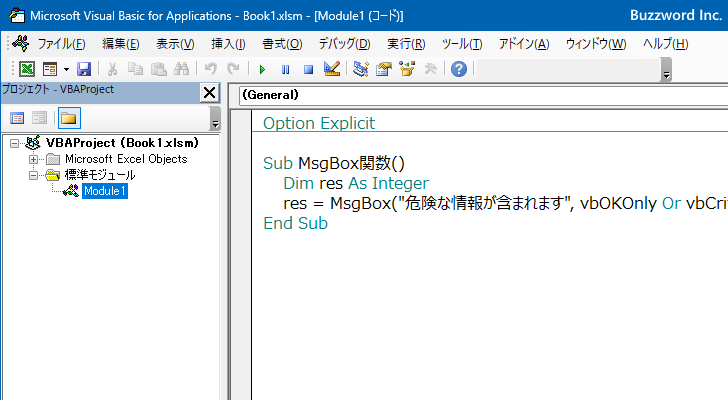Viewport: 728px width, 400px height.
Task: Open toolbar options overflow arrow
Action: point(666,70)
